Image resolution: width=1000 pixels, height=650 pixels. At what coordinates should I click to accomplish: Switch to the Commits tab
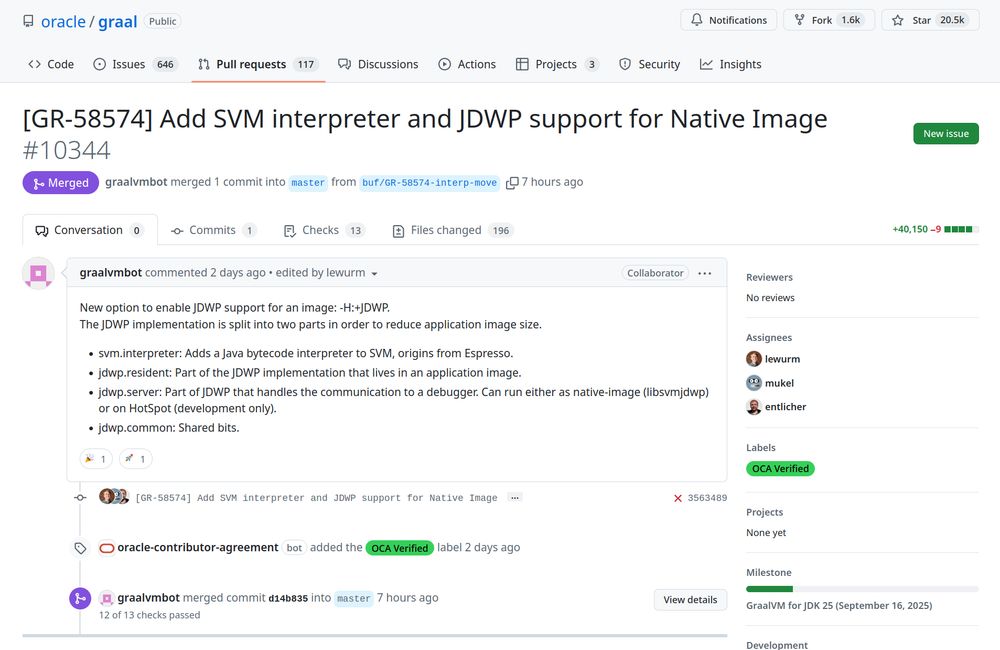(214, 230)
